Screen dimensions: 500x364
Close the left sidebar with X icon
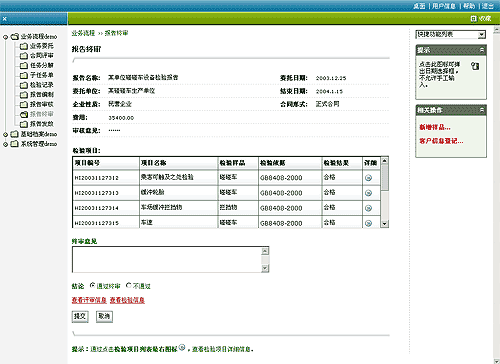click(x=5, y=19)
